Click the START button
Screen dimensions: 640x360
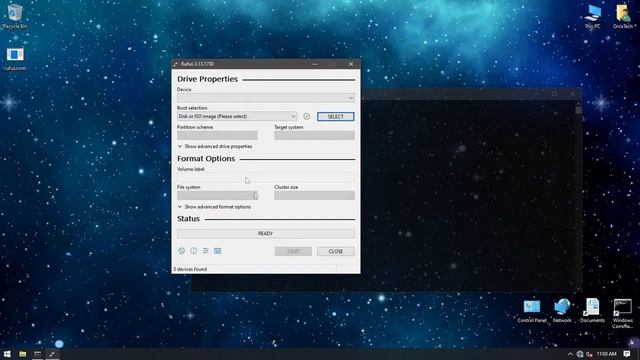[293, 251]
